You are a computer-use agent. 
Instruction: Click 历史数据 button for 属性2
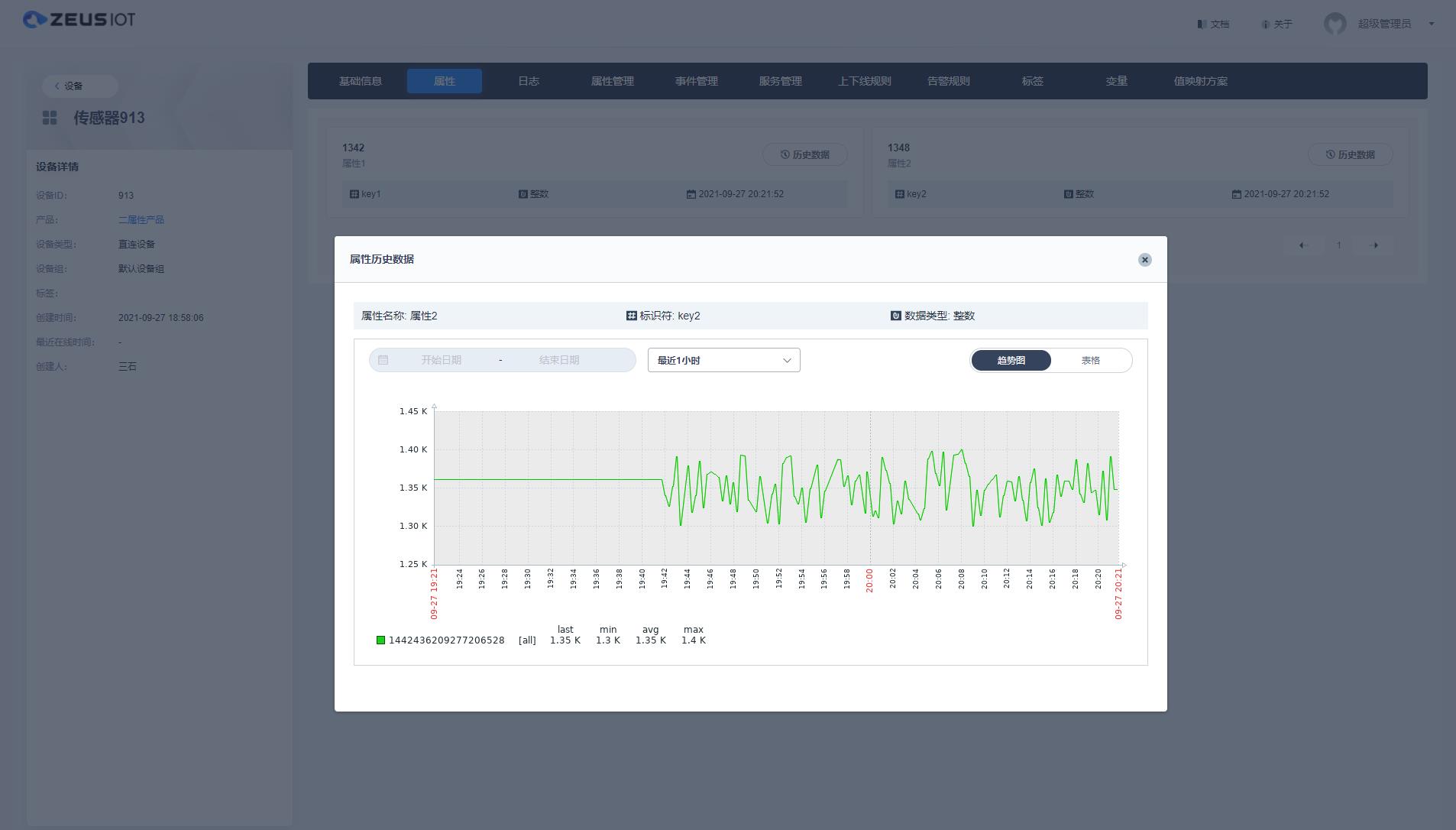(x=1351, y=154)
